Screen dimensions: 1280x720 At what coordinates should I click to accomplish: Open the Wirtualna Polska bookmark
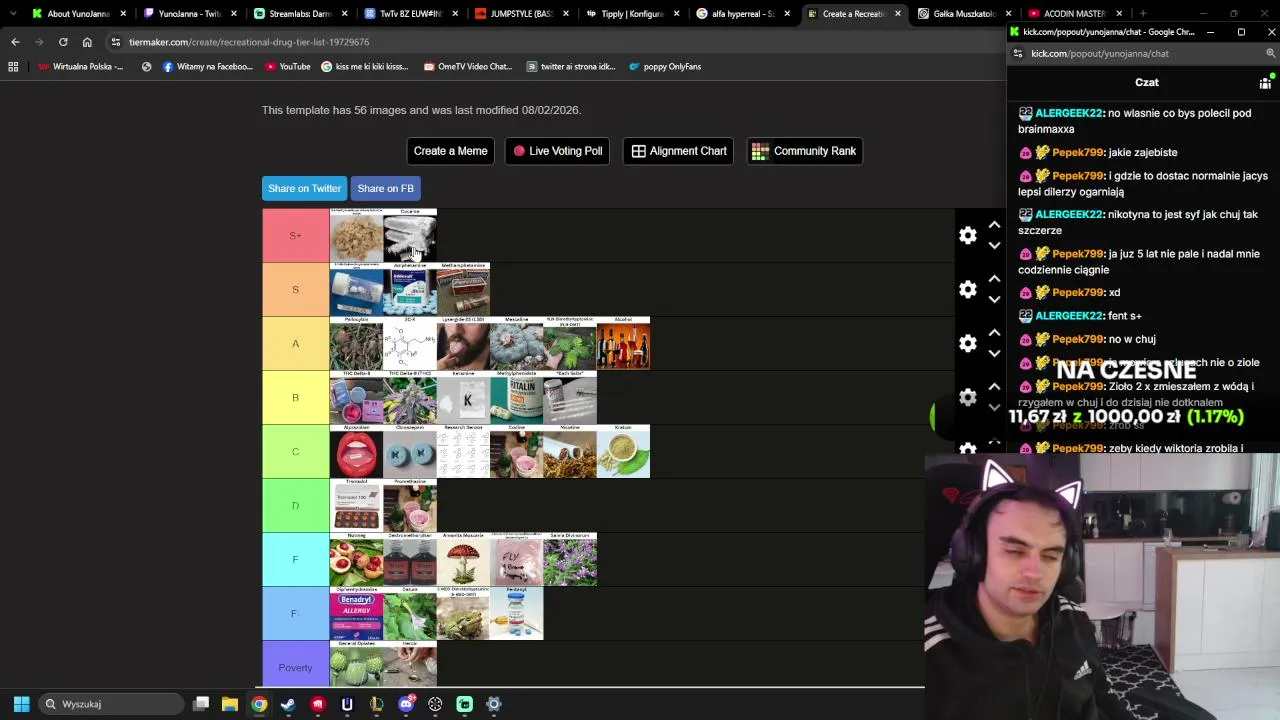81,67
